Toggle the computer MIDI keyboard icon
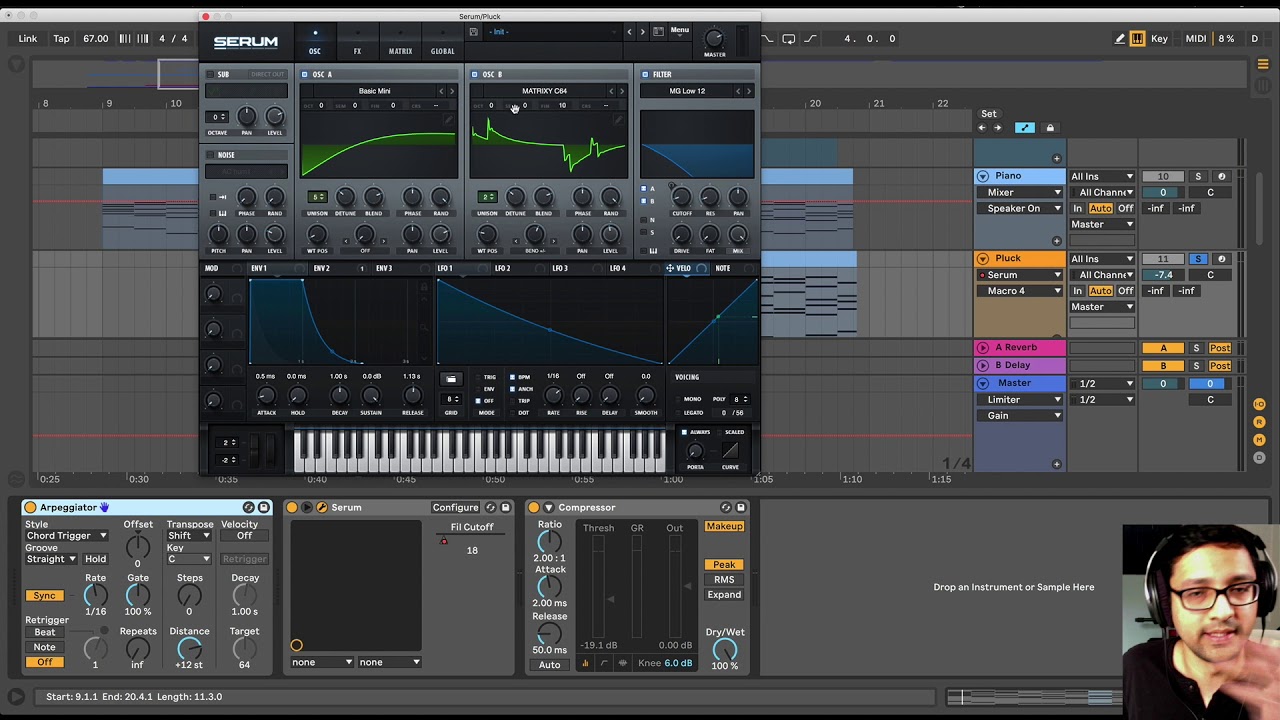Screen dimensions: 1280x720 [x=1138, y=39]
